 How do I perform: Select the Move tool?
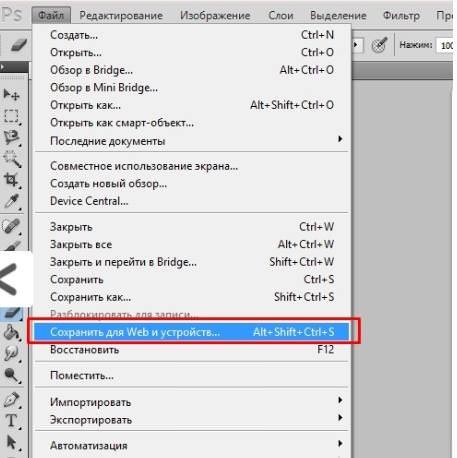tap(11, 95)
